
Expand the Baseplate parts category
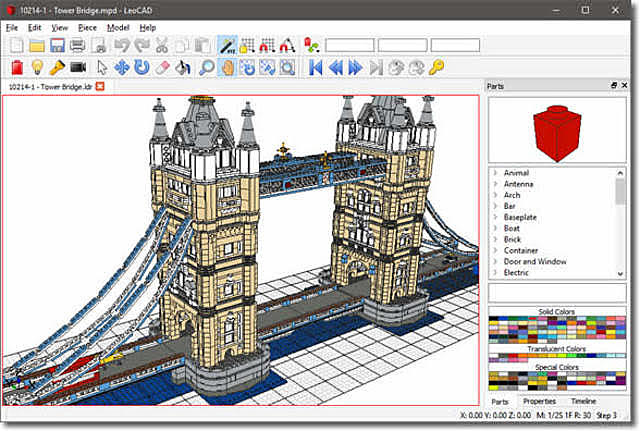pos(495,217)
